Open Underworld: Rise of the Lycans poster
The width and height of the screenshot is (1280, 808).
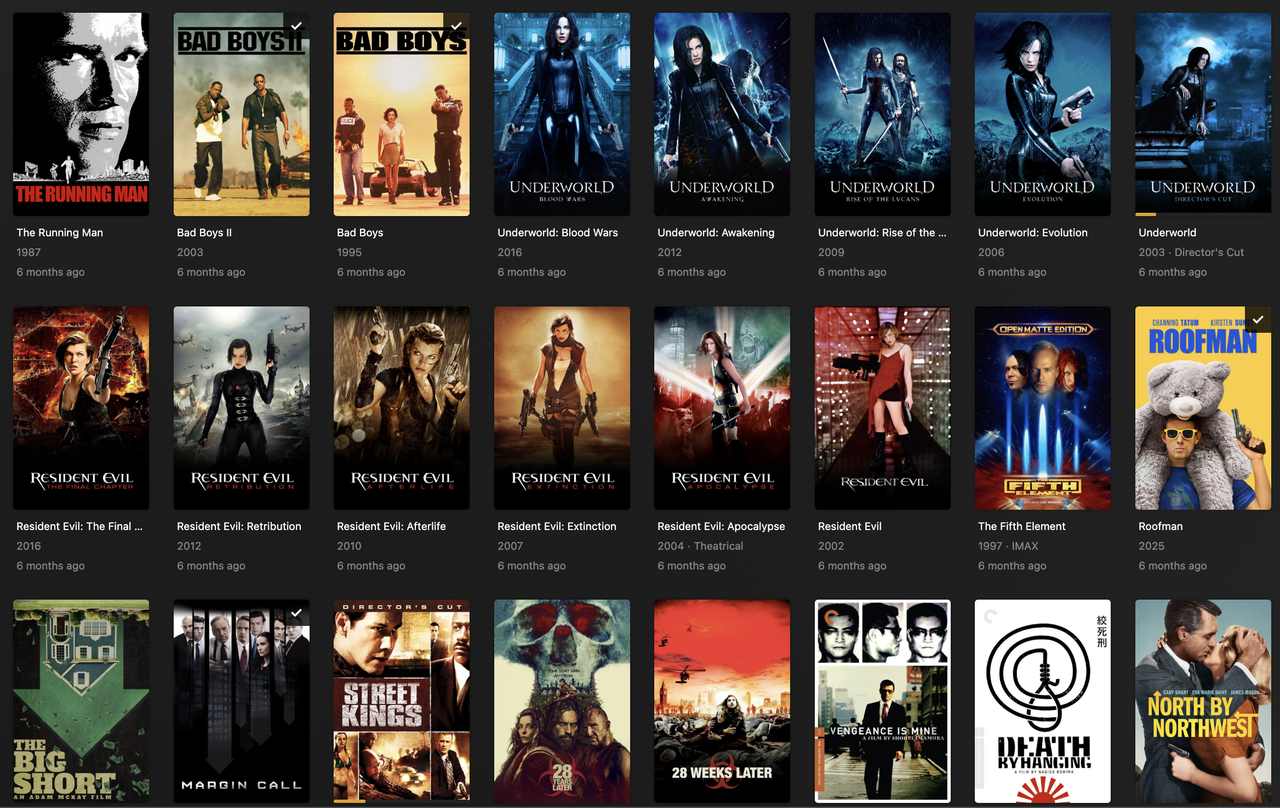pyautogui.click(x=882, y=114)
